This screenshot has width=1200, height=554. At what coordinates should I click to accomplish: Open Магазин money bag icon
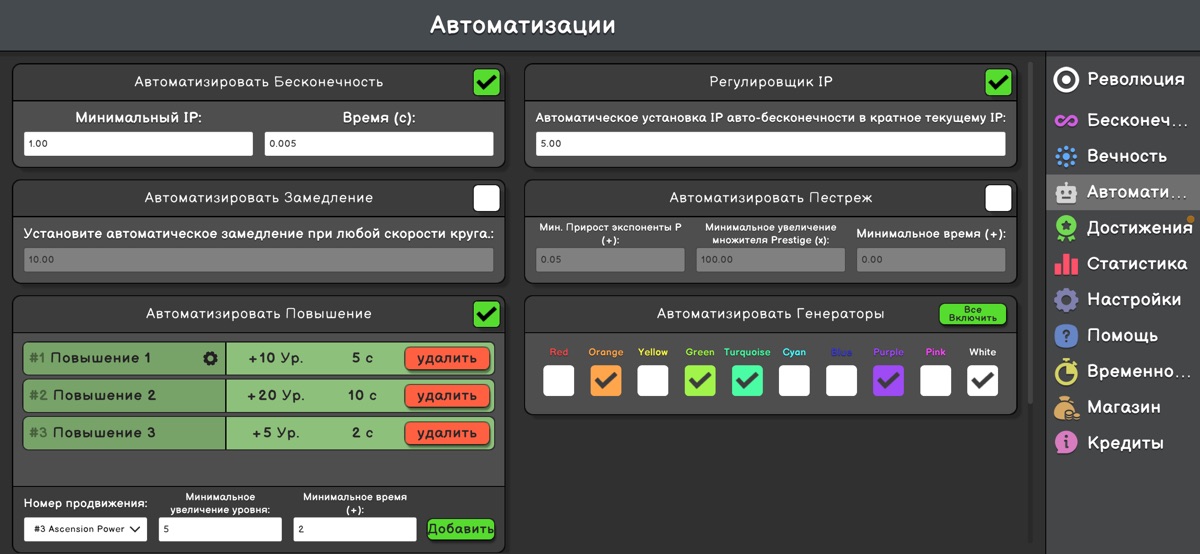[1067, 408]
